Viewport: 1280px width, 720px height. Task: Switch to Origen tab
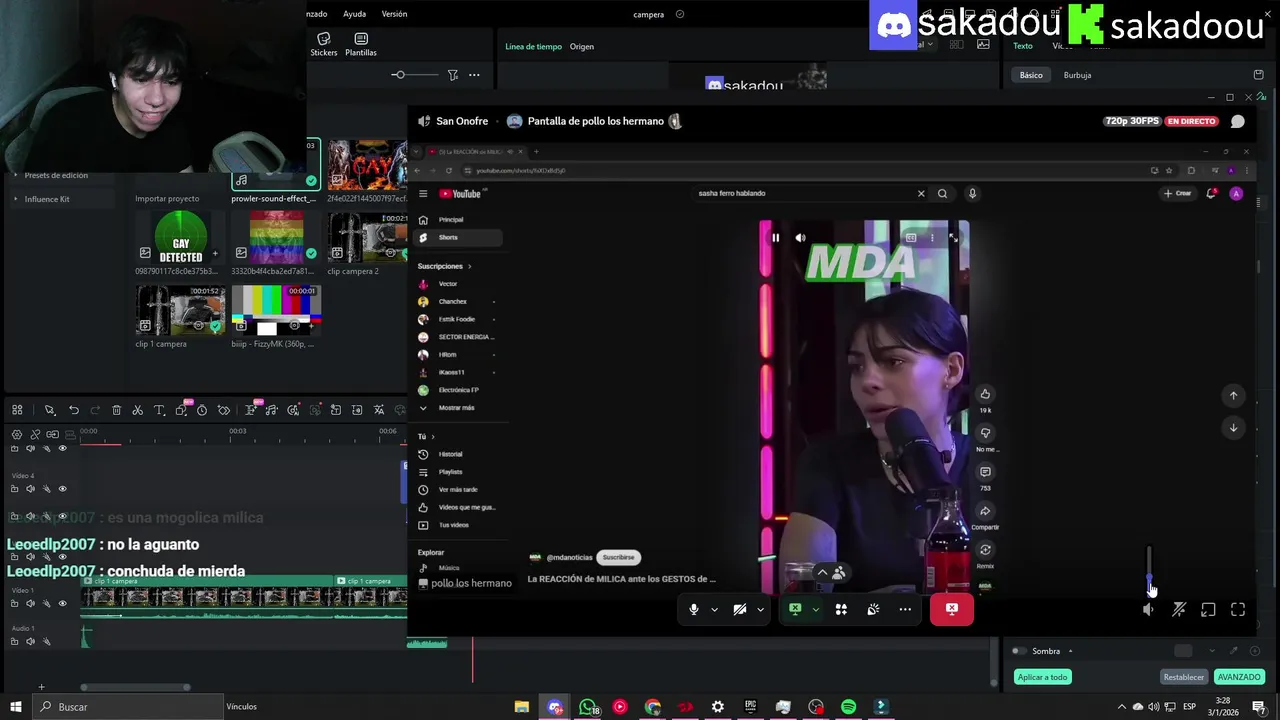coord(582,47)
